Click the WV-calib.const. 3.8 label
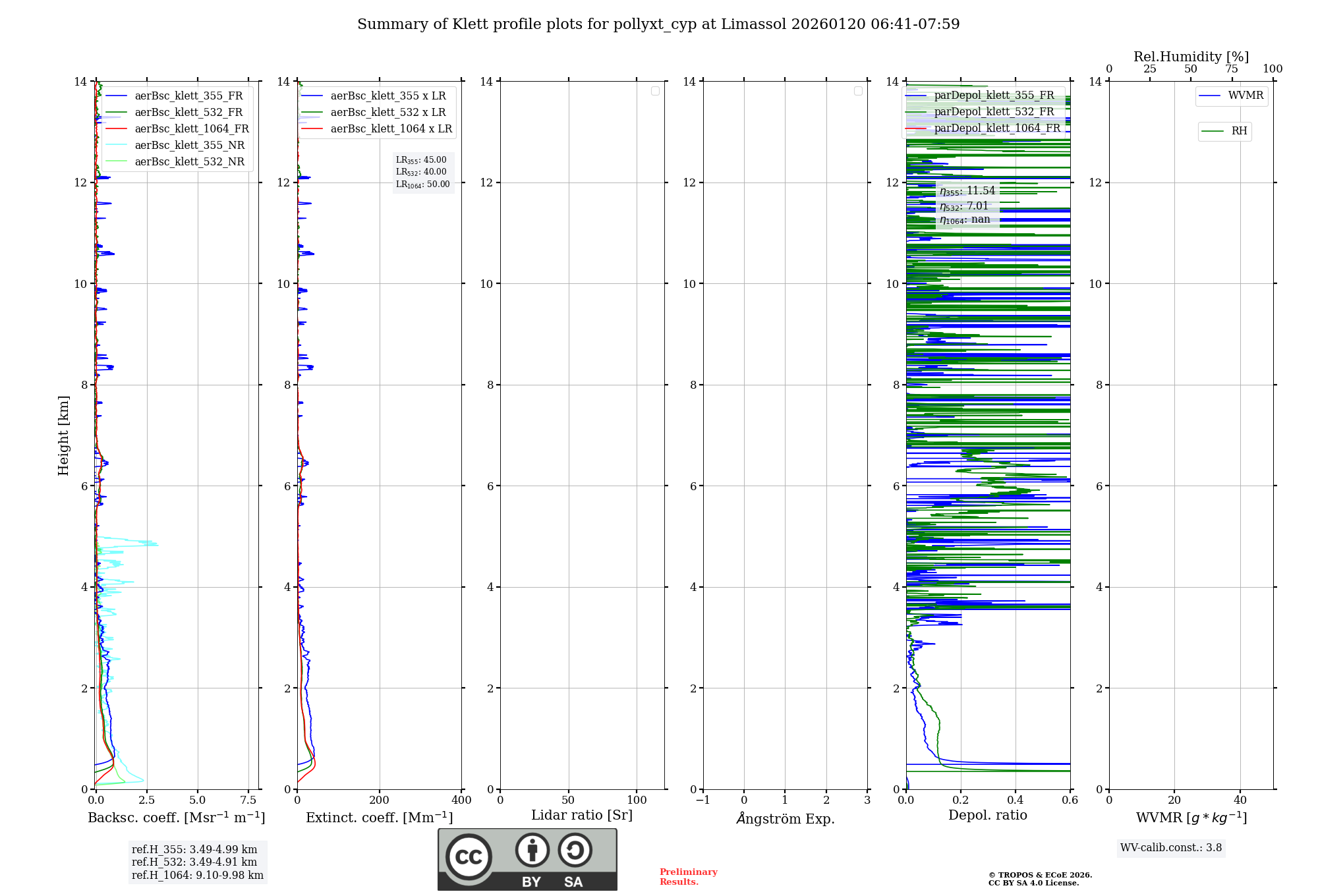Screen dimensions: 1318x896 [1170, 847]
